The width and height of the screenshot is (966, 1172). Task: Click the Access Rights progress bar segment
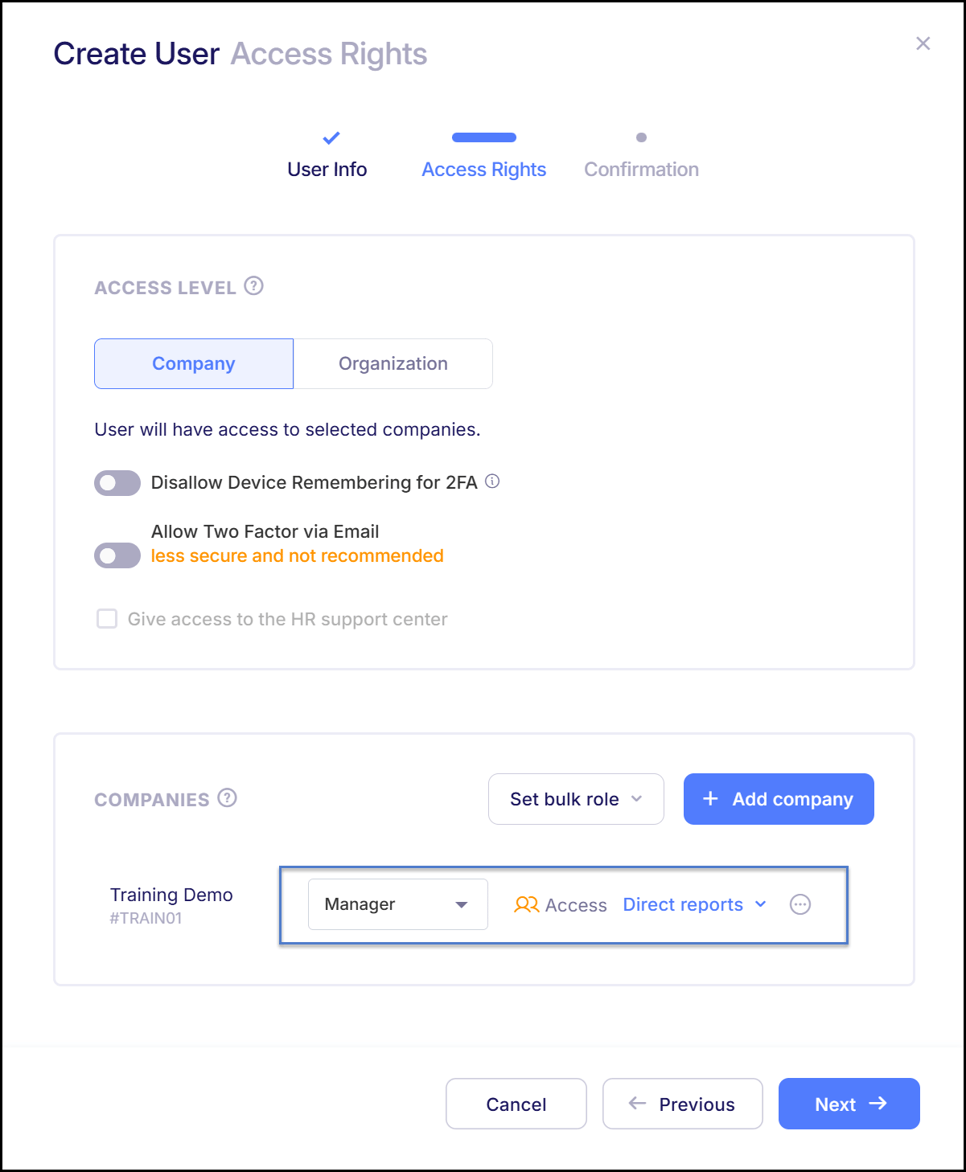coord(483,137)
